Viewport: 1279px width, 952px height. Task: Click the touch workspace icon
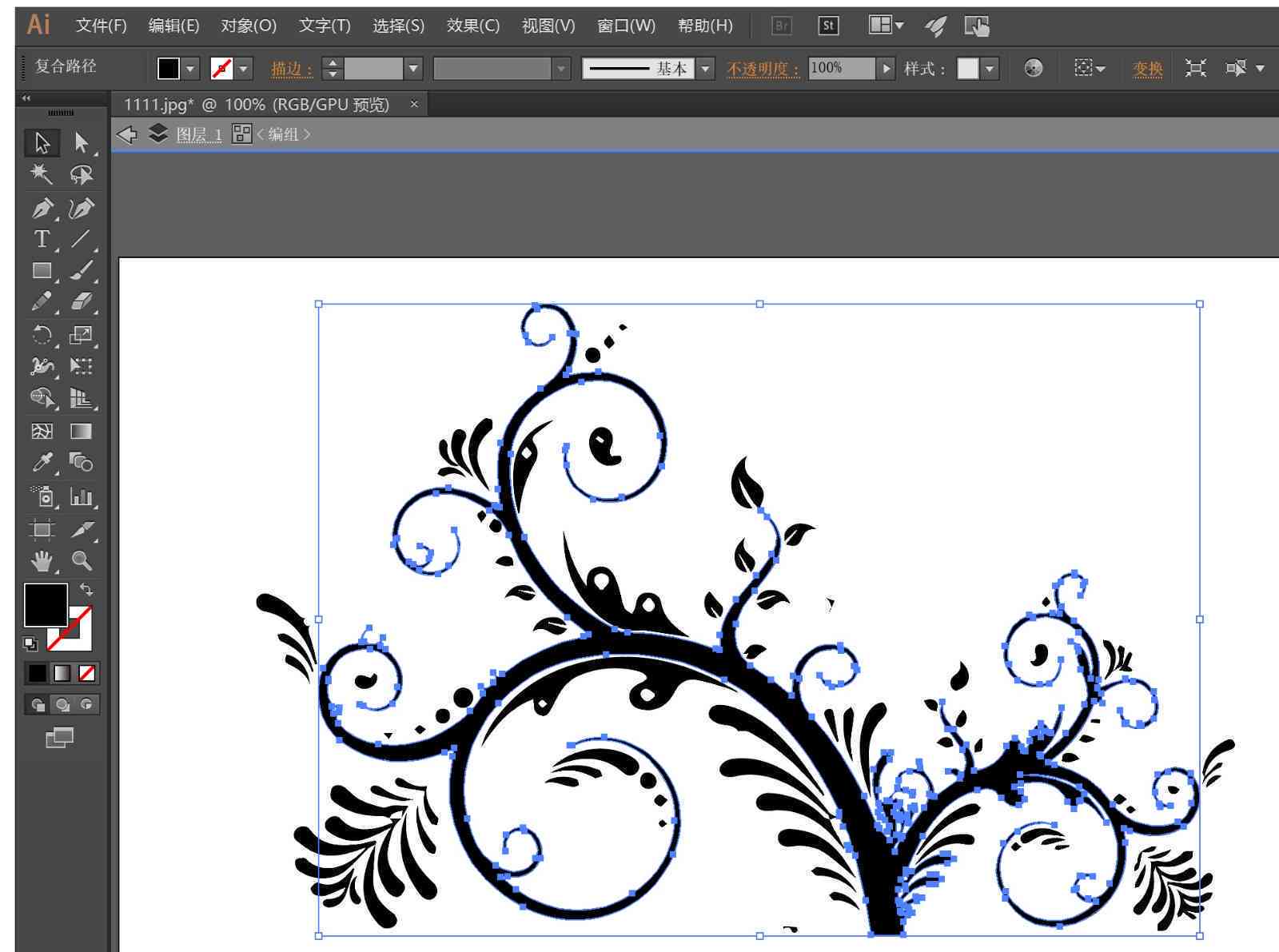pos(977,26)
